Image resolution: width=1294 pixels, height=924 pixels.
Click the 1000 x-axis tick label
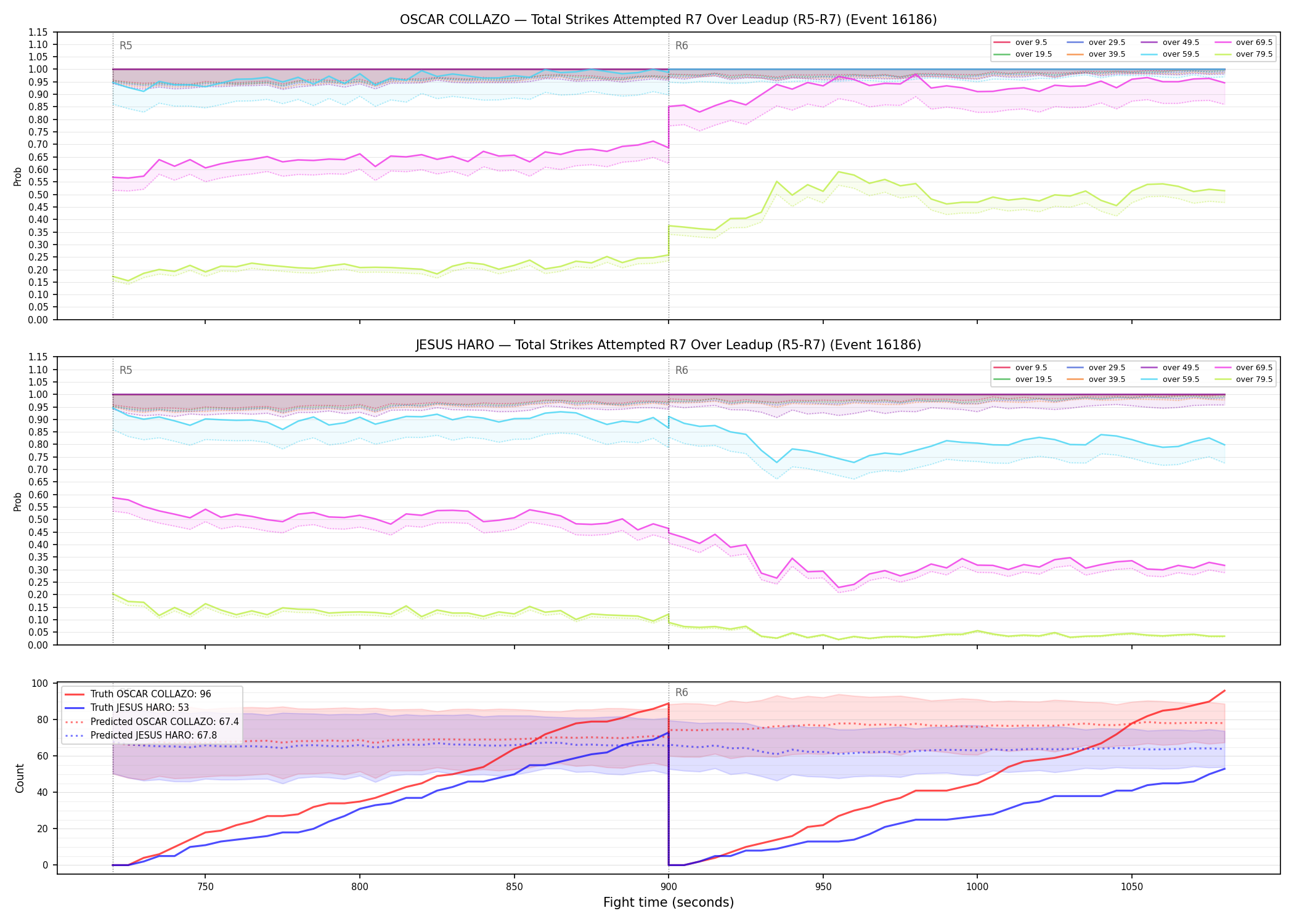click(x=977, y=887)
